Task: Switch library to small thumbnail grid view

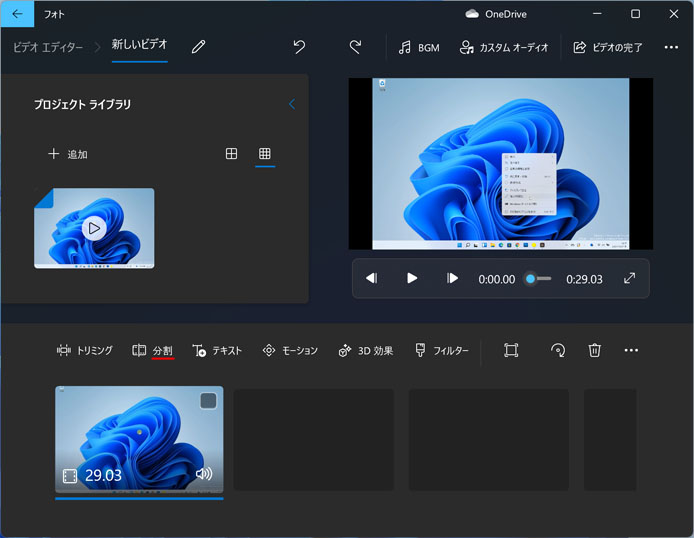Action: click(x=265, y=154)
